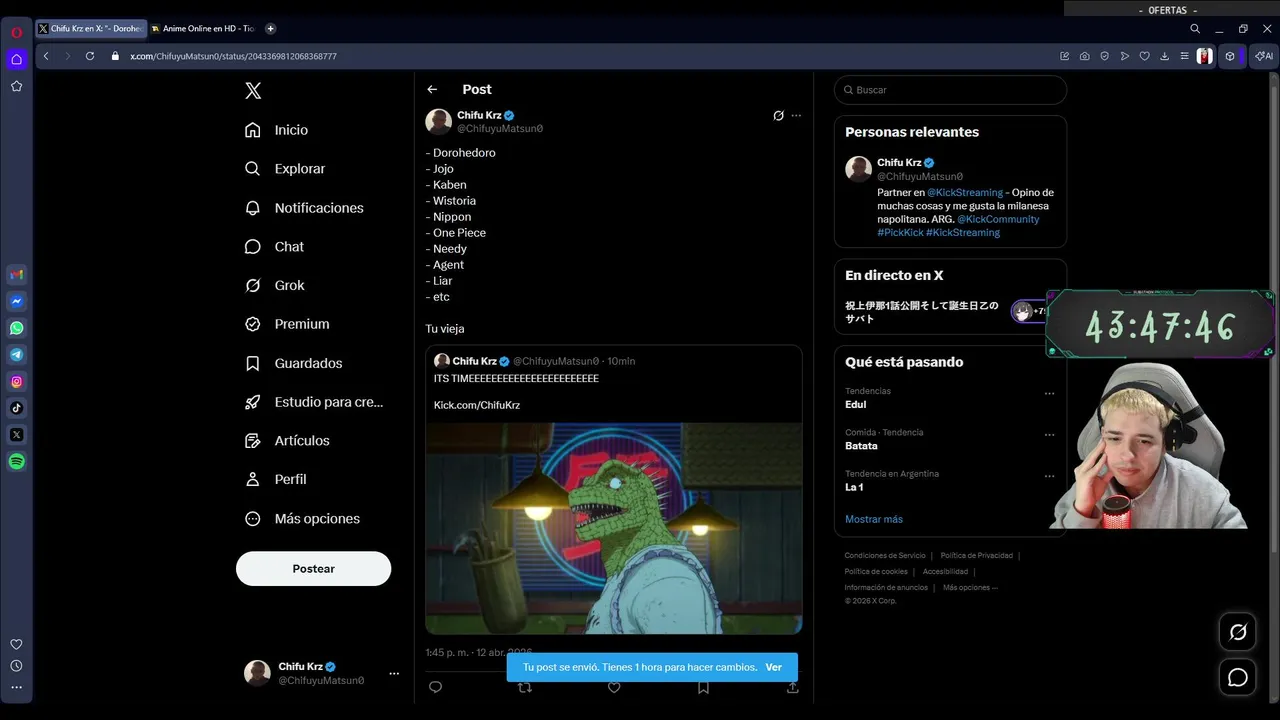Viewport: 1280px width, 720px height.
Task: Click browser tab search magnifier icon
Action: [1195, 29]
